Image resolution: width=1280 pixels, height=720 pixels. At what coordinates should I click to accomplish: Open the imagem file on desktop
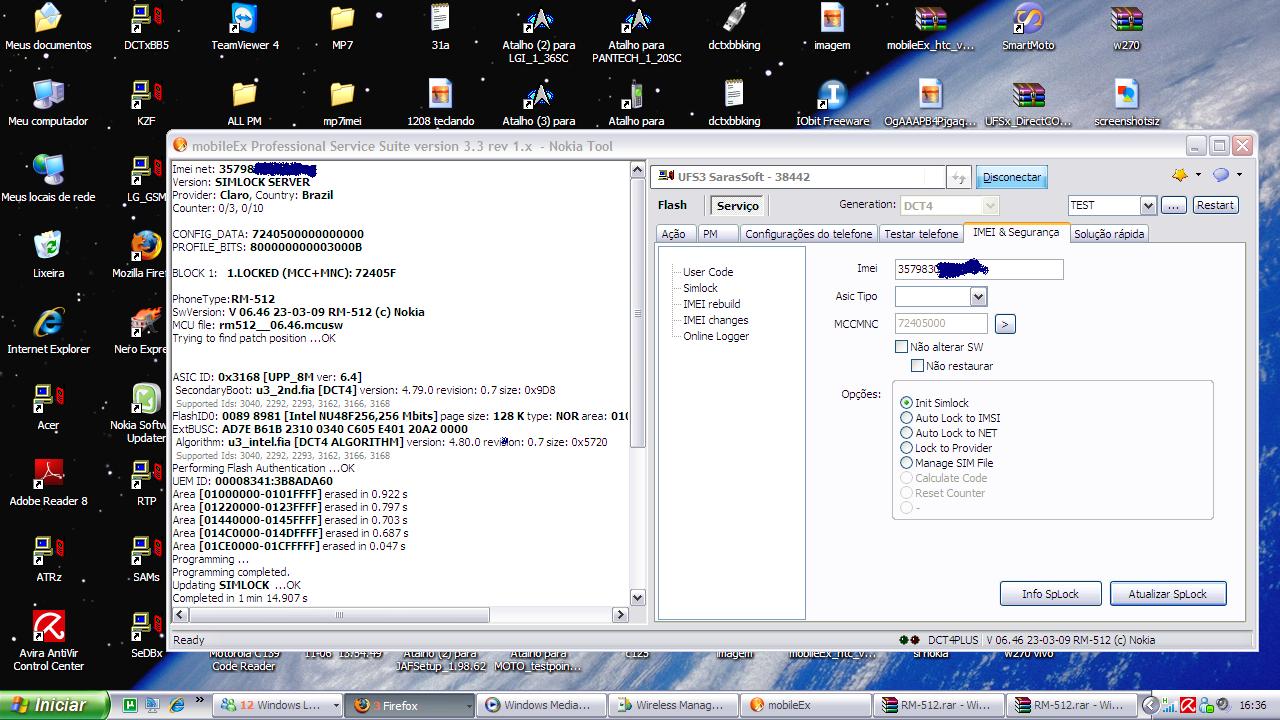click(832, 27)
